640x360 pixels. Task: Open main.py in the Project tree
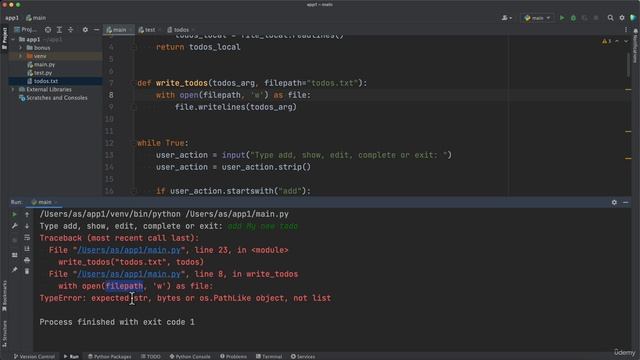(x=41, y=64)
